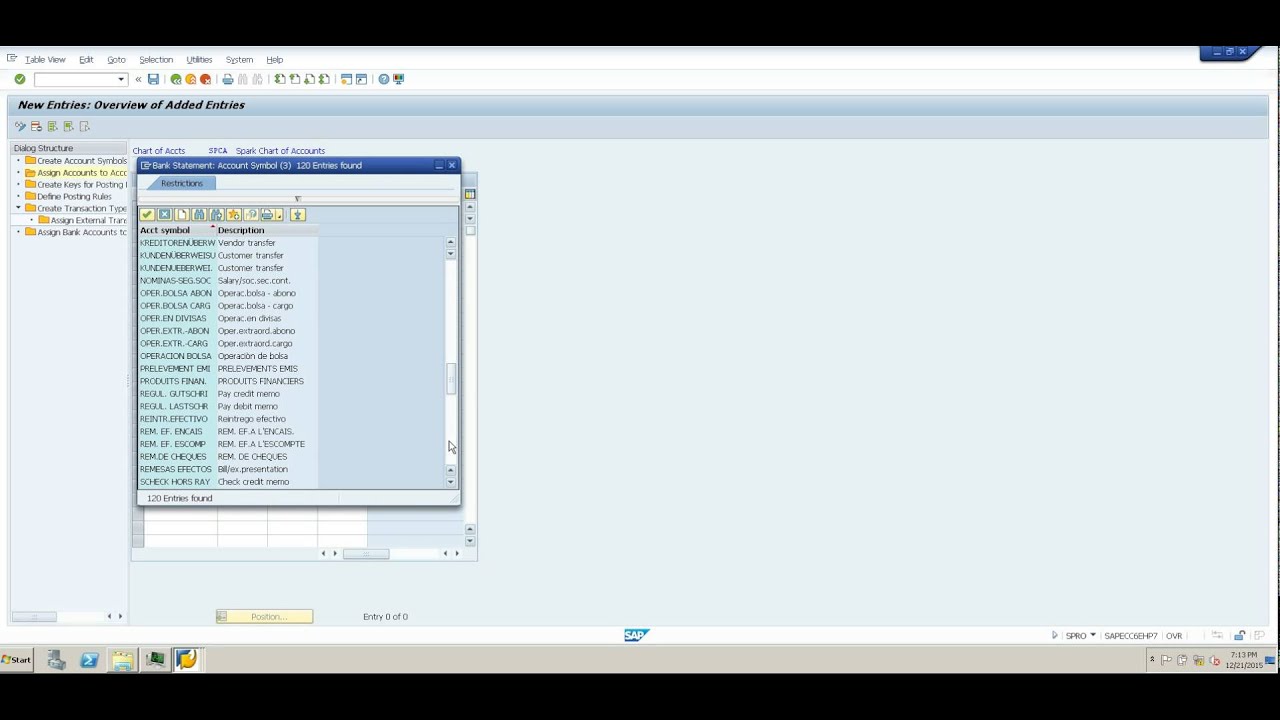Image resolution: width=1280 pixels, height=720 pixels.
Task: Click the dialog Print icon
Action: (x=267, y=215)
